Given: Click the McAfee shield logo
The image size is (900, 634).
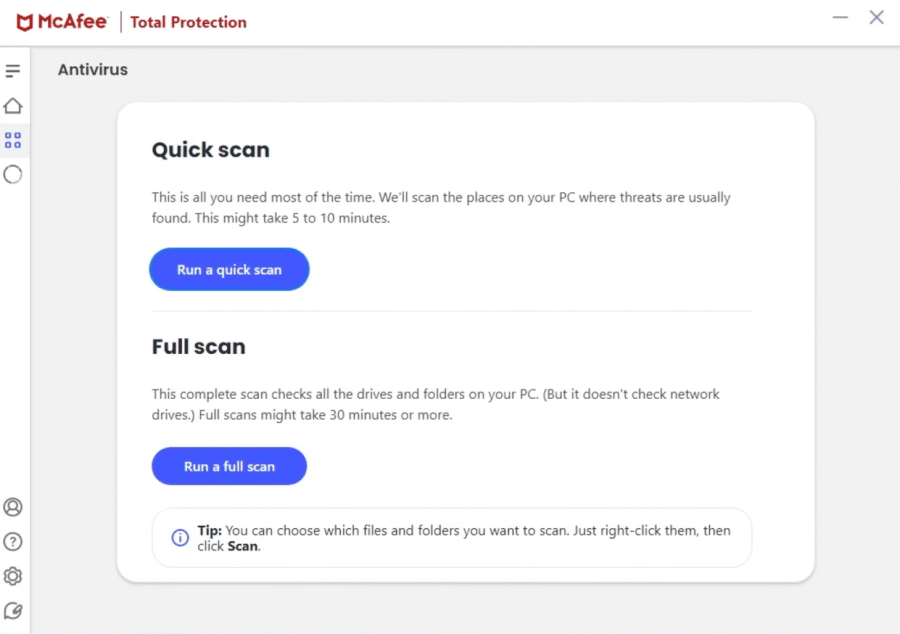Looking at the screenshot, I should pyautogui.click(x=25, y=22).
